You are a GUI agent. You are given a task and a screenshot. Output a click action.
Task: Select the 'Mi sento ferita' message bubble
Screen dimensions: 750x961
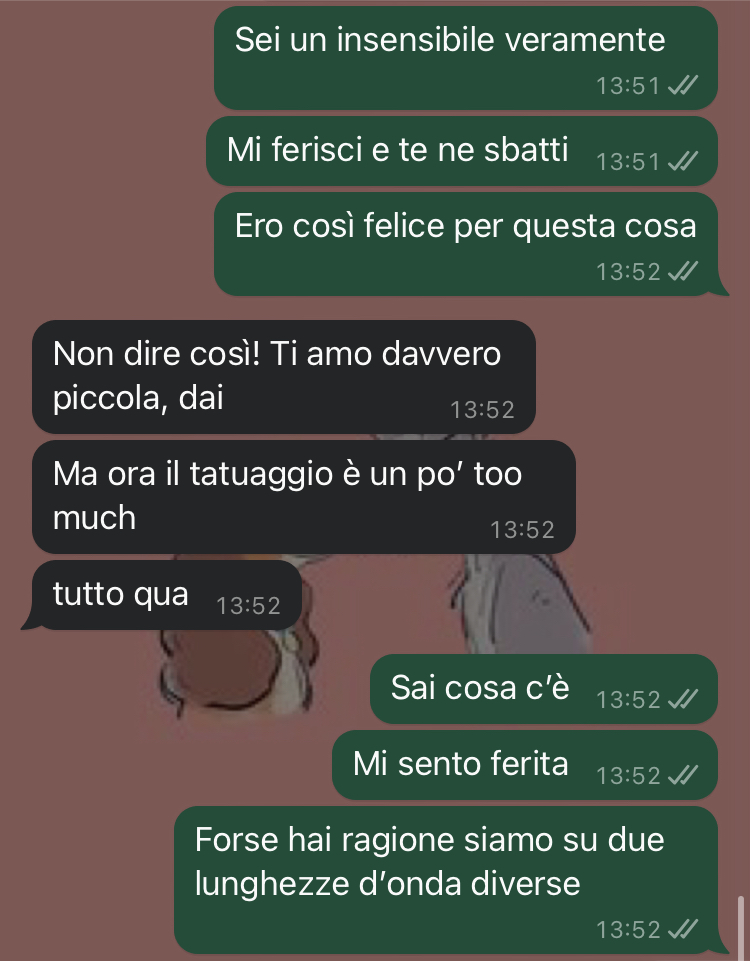pyautogui.click(x=525, y=764)
